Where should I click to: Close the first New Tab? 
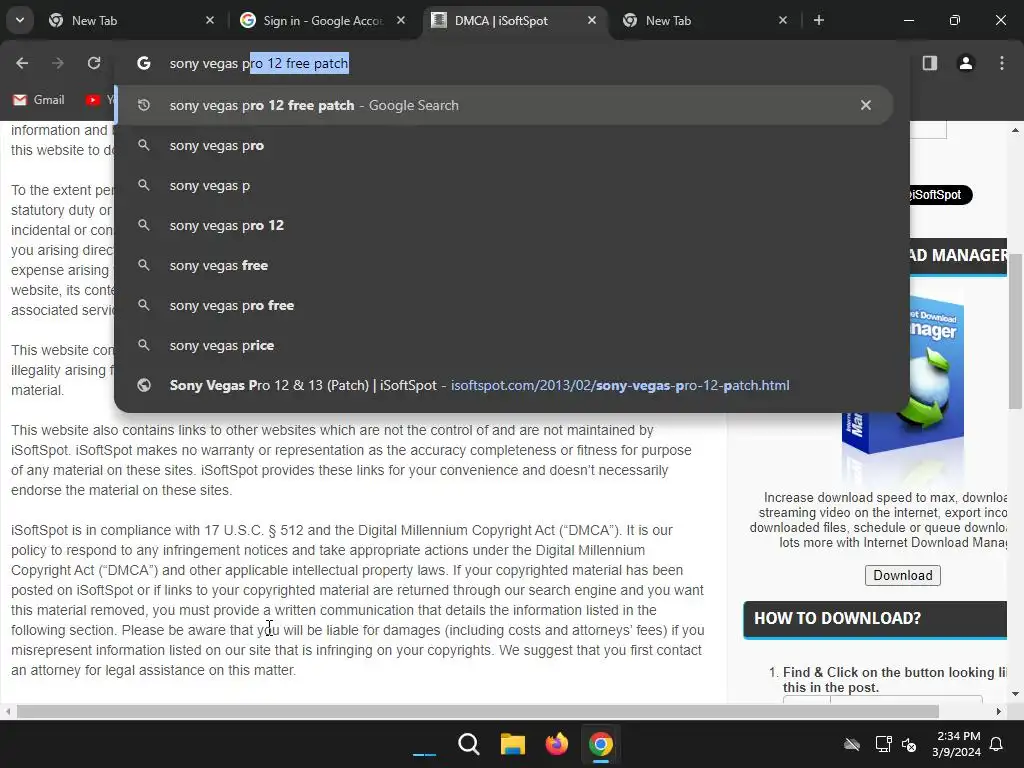(210, 20)
